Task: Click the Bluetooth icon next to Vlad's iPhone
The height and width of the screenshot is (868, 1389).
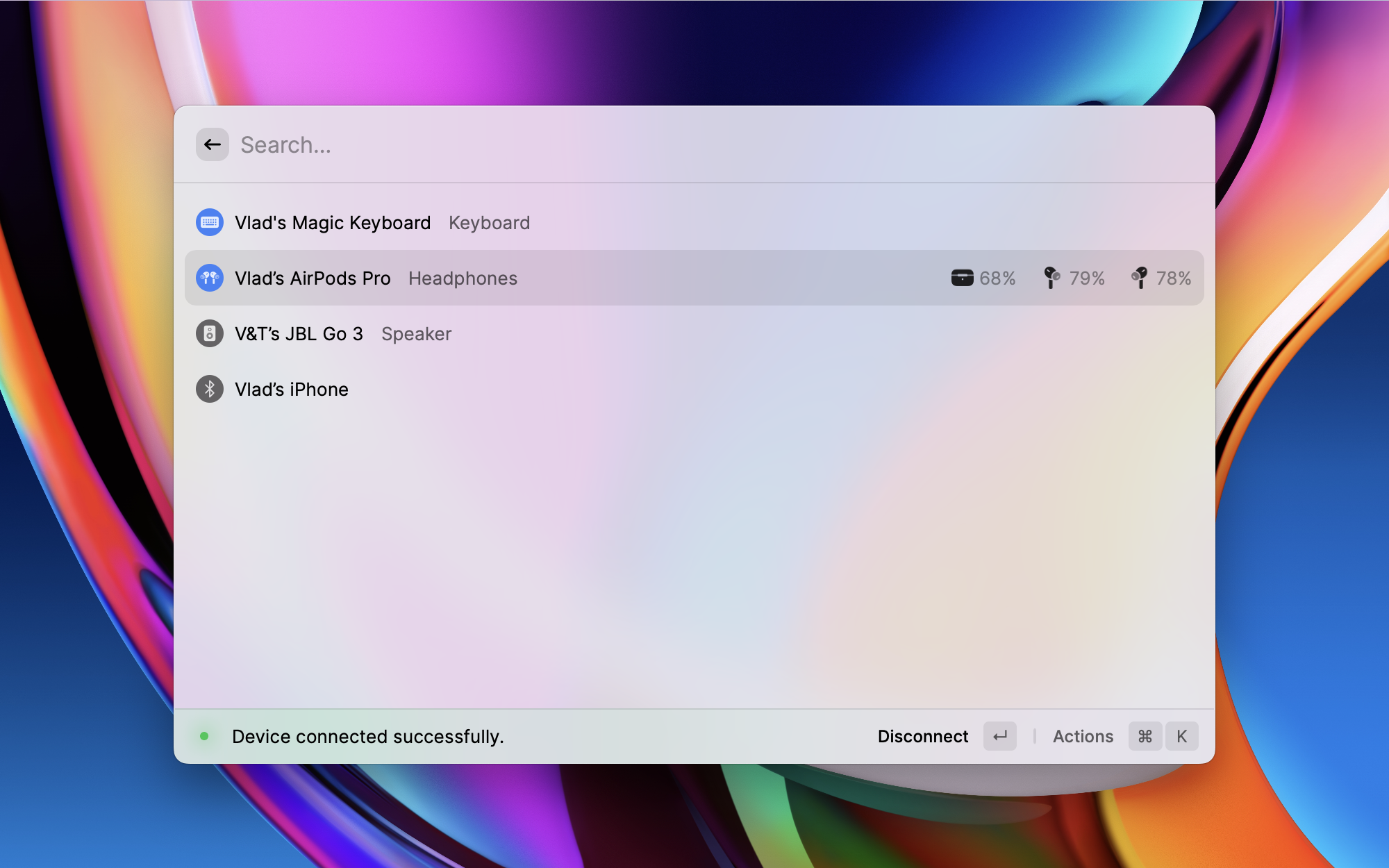Action: [x=210, y=389]
